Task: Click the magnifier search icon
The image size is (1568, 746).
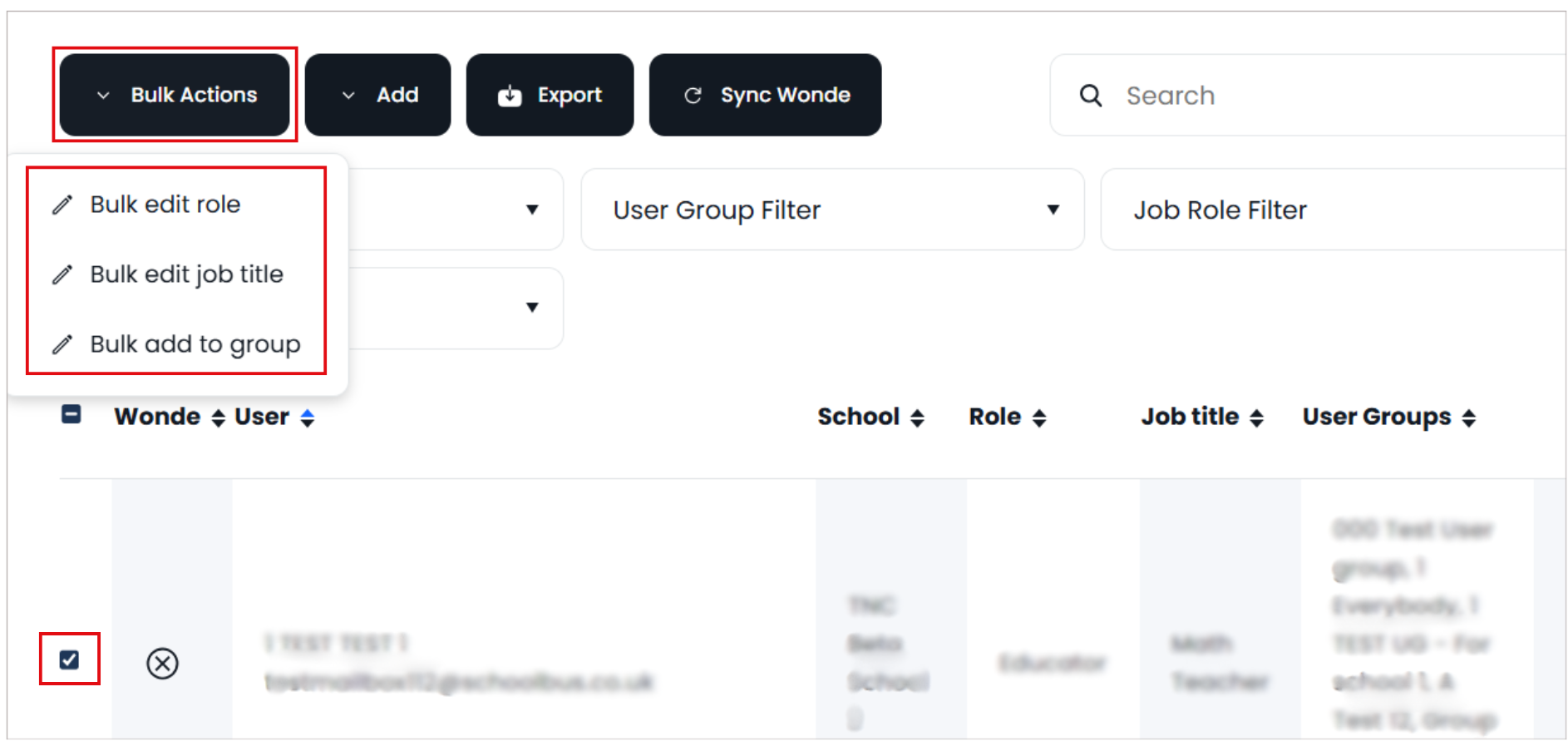Action: click(x=1091, y=96)
